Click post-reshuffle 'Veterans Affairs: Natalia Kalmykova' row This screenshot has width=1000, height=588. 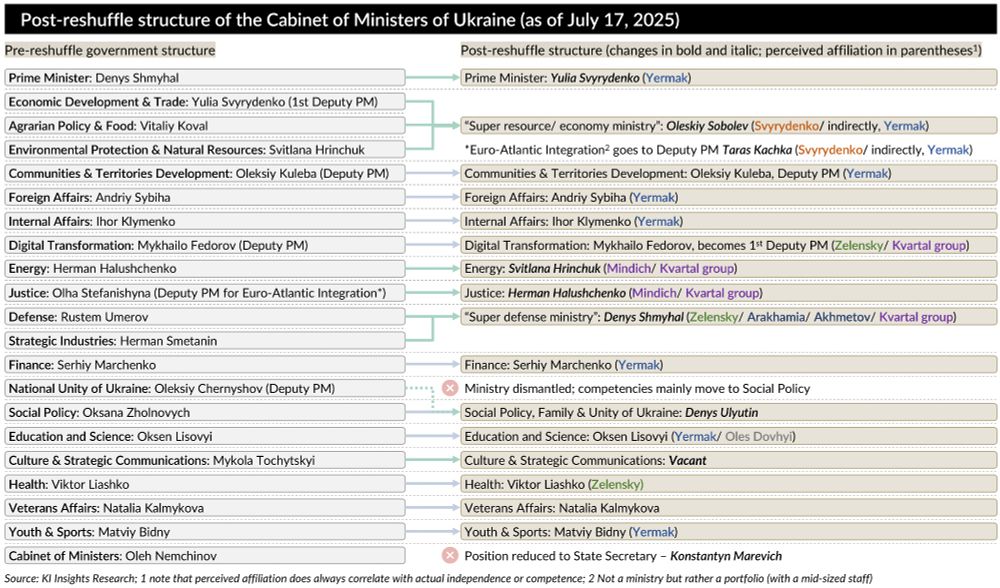728,508
